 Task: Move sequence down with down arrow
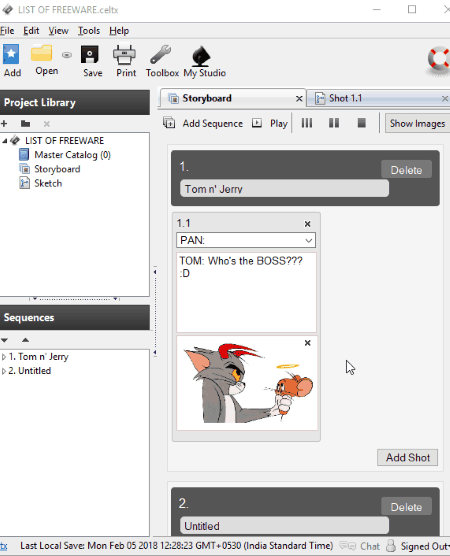coord(5,340)
